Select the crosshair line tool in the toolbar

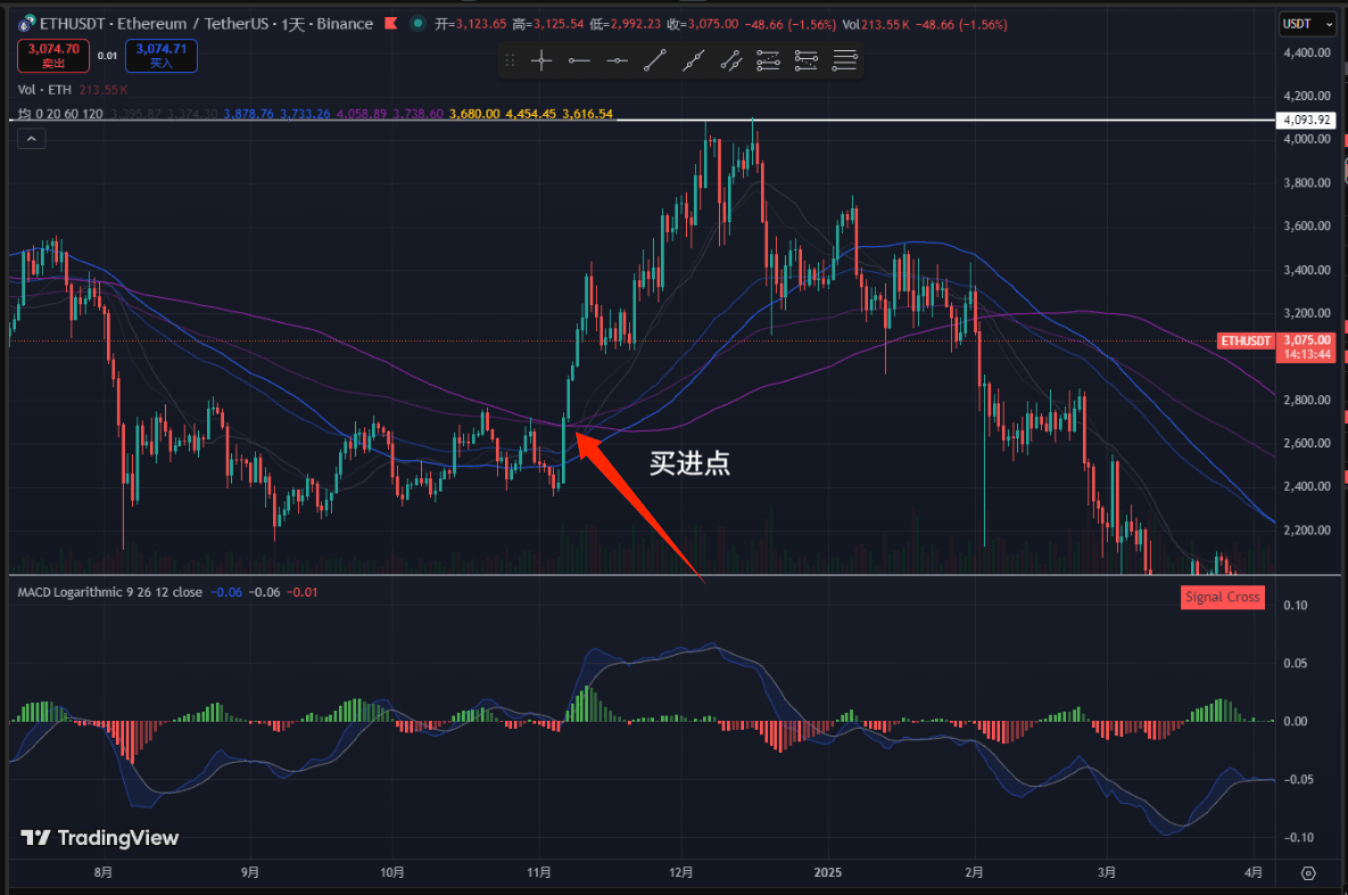point(541,61)
